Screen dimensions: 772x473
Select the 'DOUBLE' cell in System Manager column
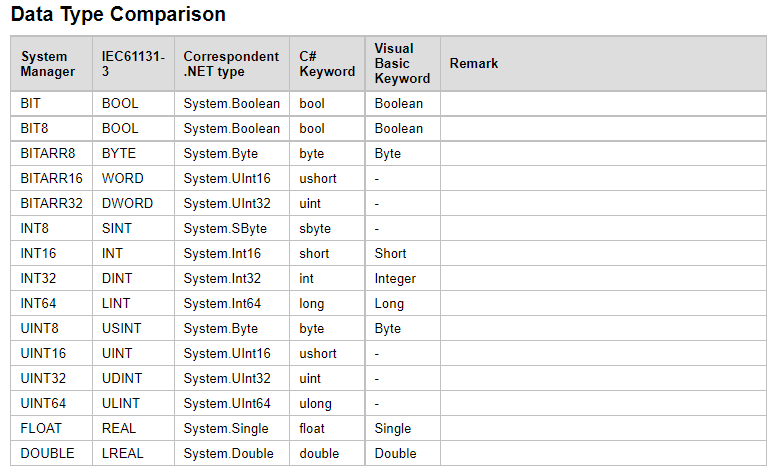coord(51,453)
